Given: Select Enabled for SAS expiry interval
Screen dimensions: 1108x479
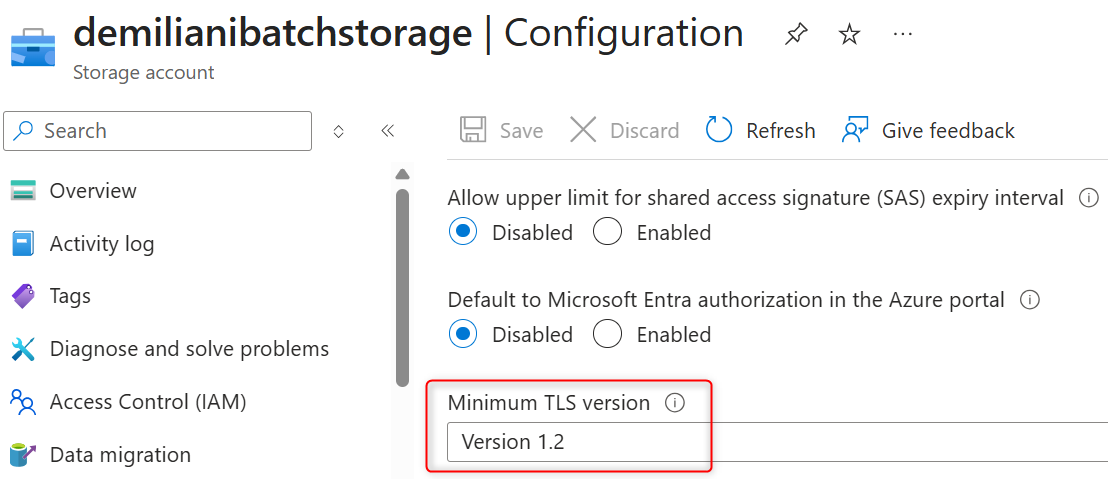Looking at the screenshot, I should 608,233.
